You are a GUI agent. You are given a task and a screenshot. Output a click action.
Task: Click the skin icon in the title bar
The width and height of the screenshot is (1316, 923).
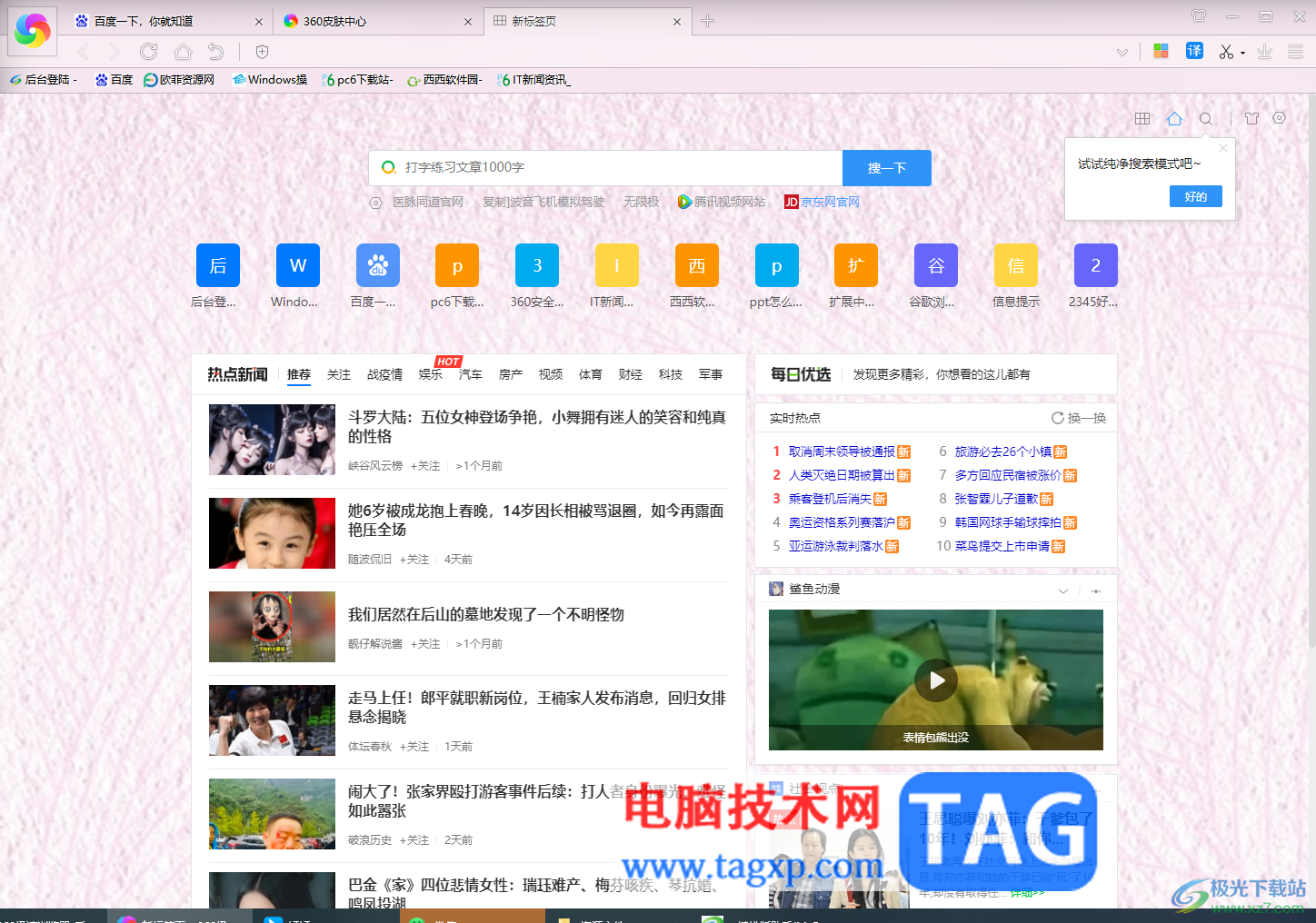tap(1199, 16)
